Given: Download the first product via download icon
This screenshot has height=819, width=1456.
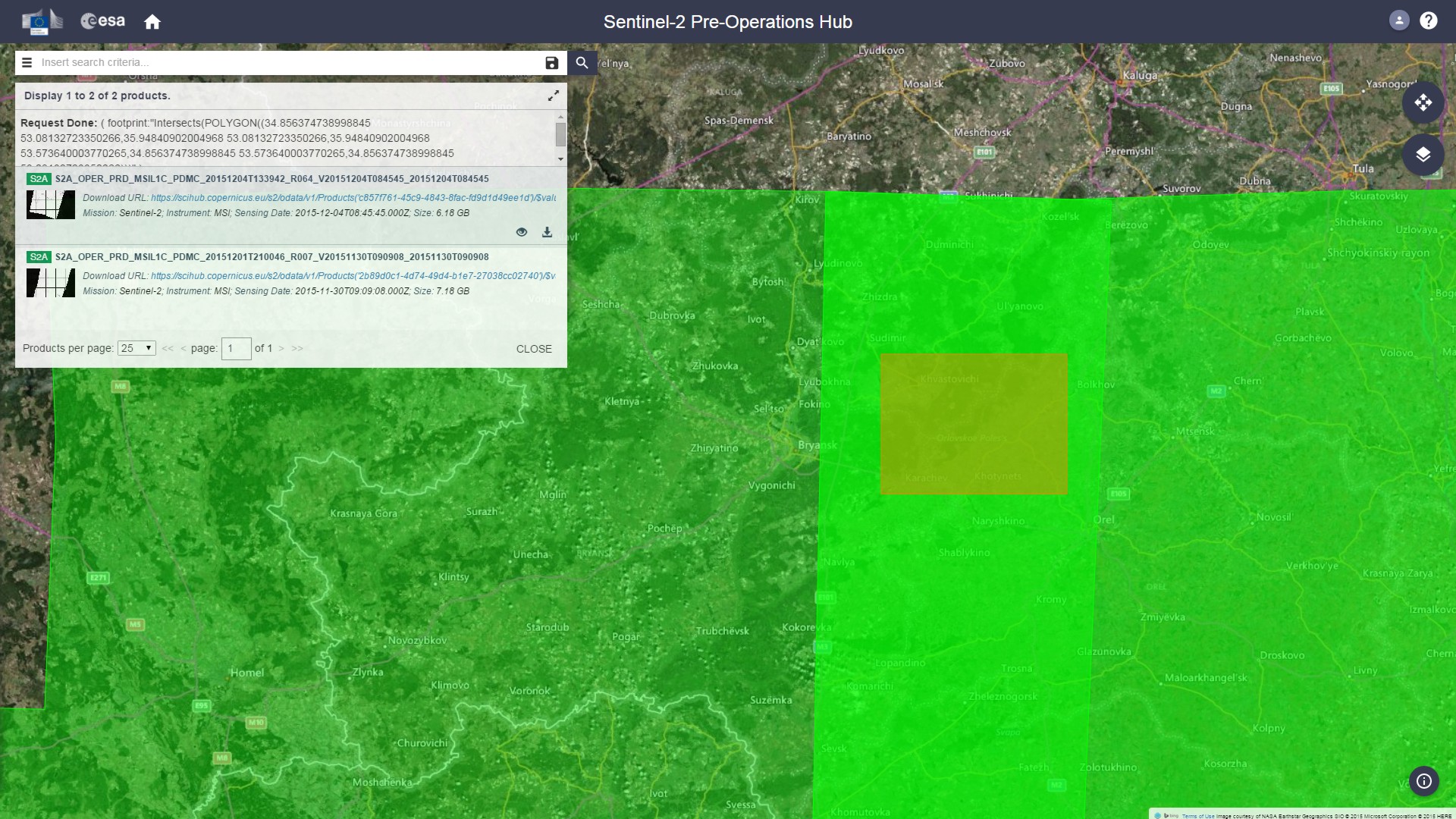Looking at the screenshot, I should 547,232.
